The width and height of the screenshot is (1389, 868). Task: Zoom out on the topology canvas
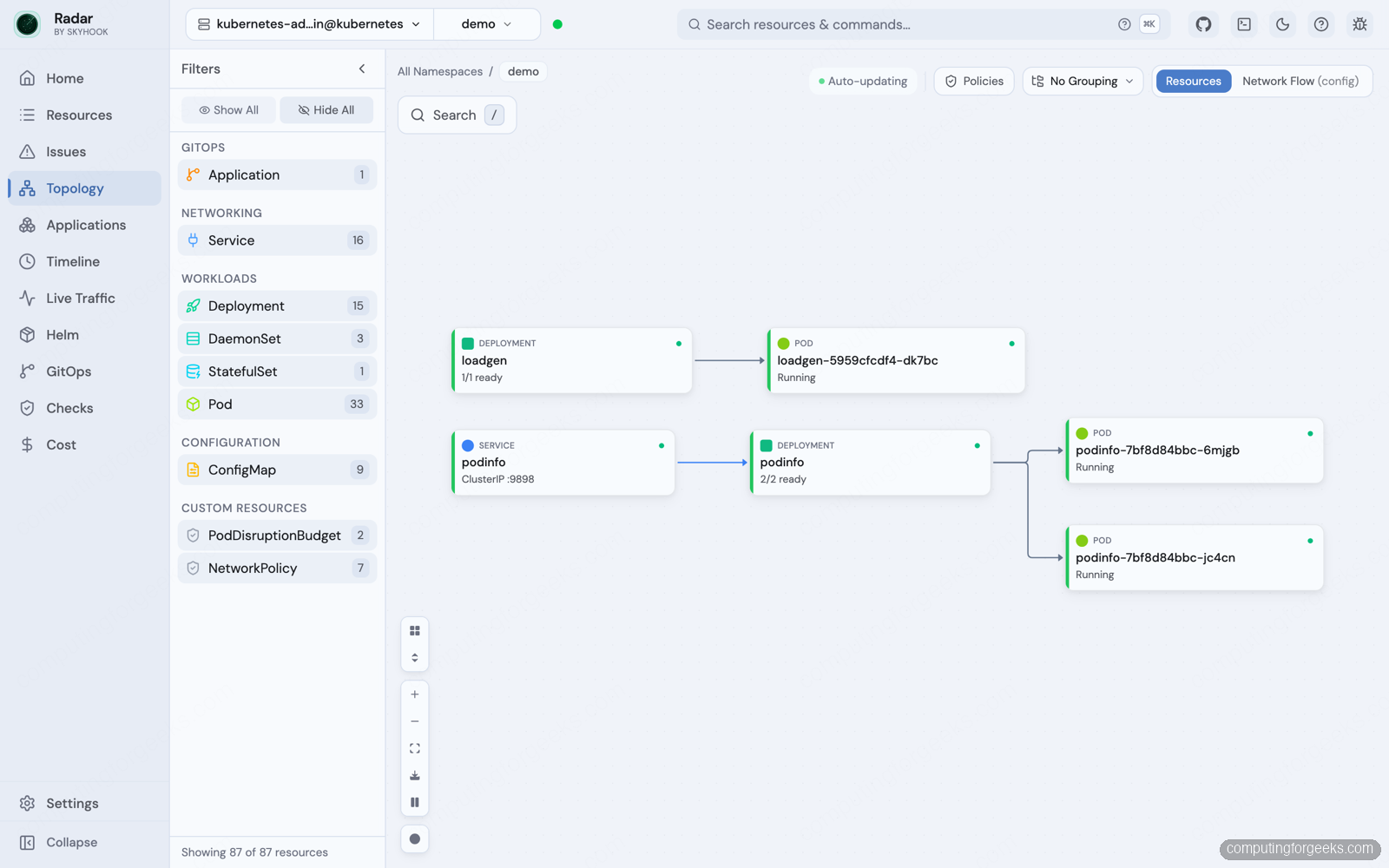tap(415, 721)
